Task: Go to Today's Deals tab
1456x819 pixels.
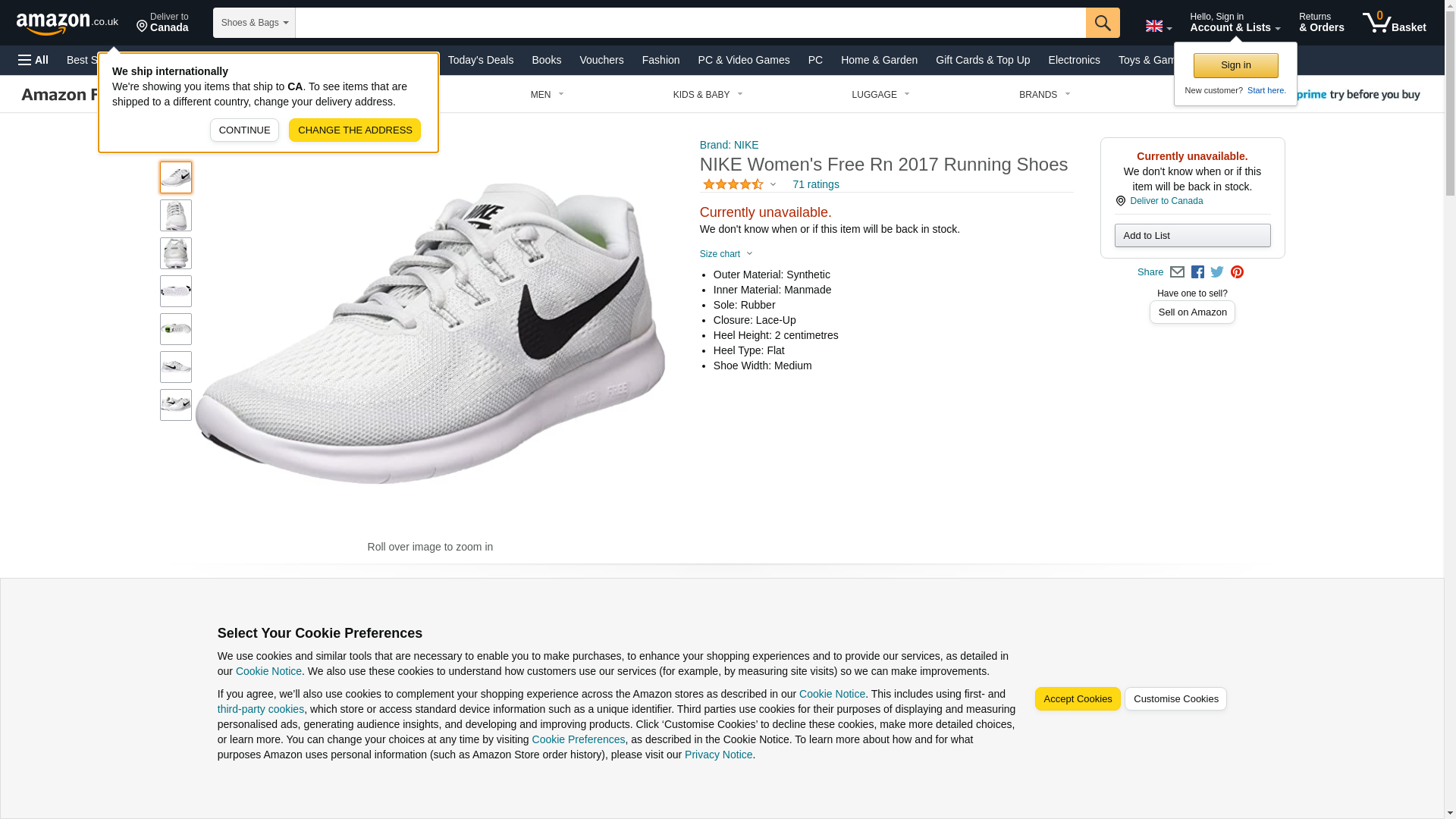Action: (480, 60)
